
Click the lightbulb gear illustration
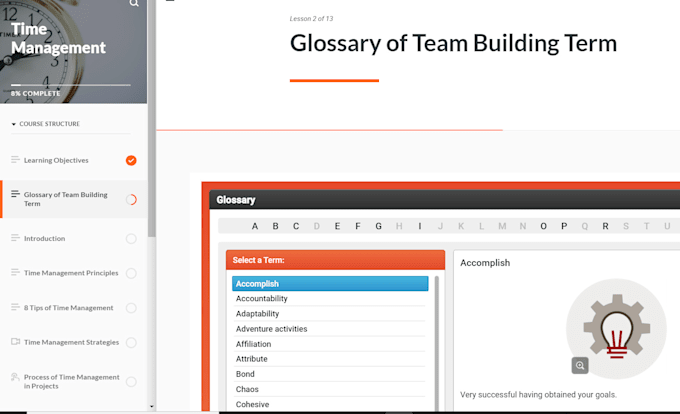(616, 329)
